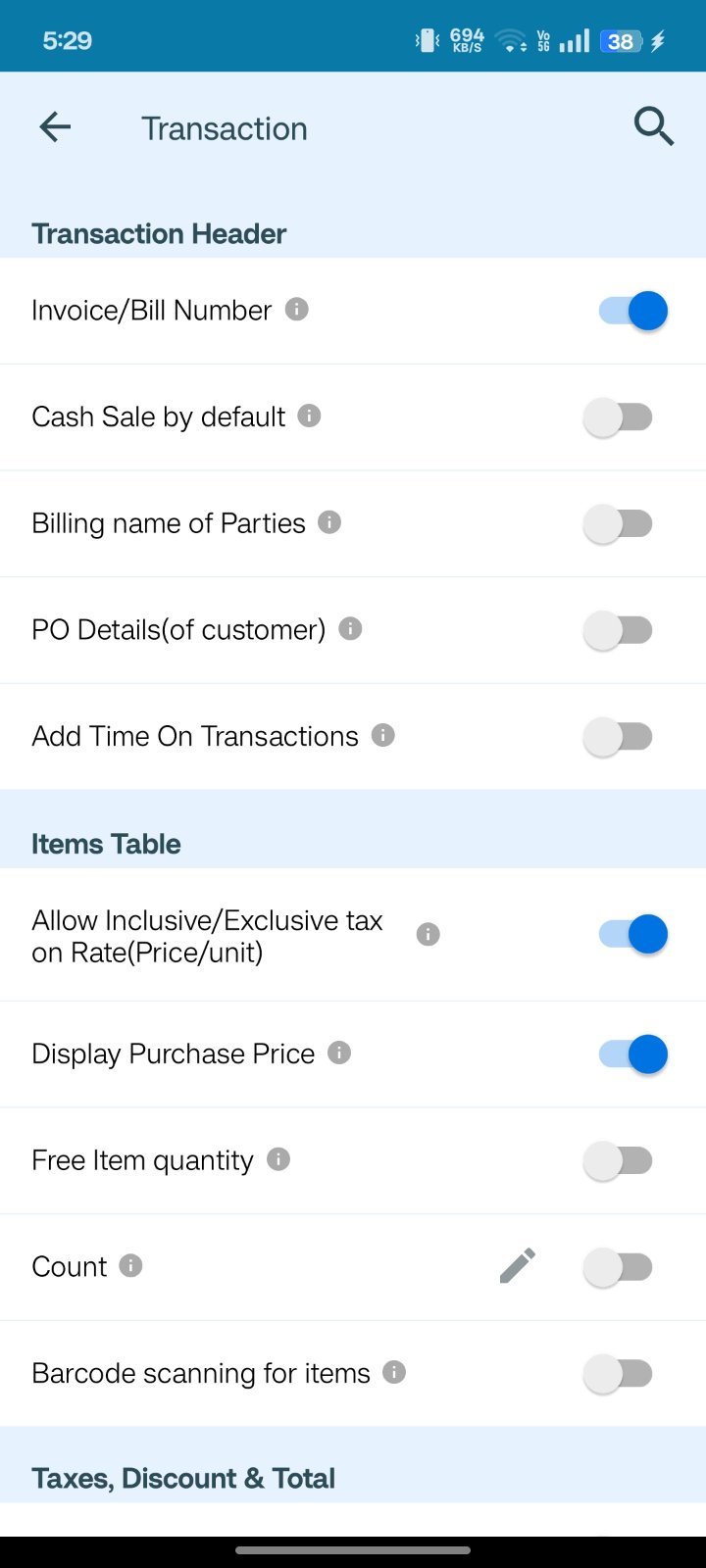The image size is (706, 1568).
Task: Show info for Cash Sale by default
Action: click(310, 416)
